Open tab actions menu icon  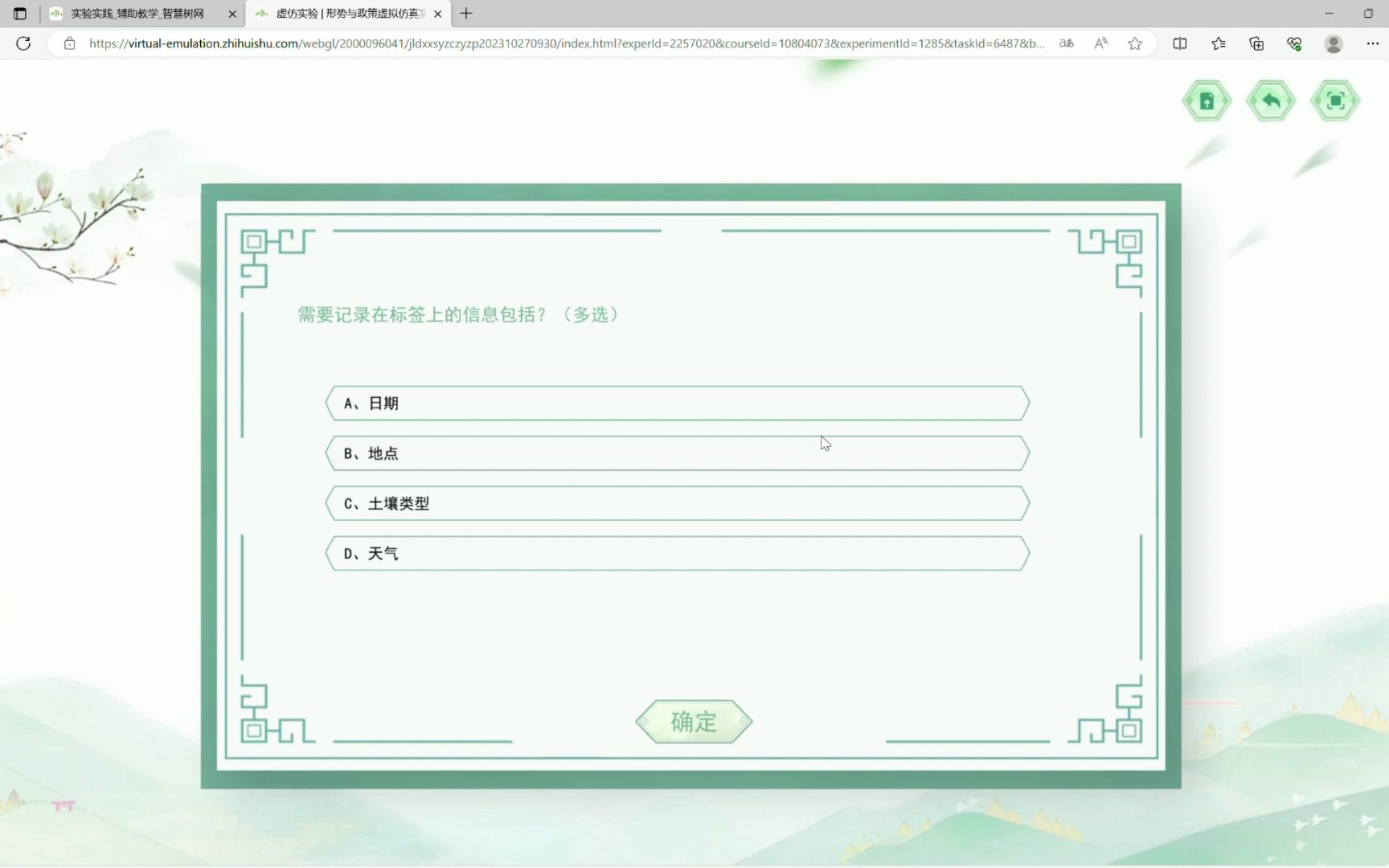20,14
